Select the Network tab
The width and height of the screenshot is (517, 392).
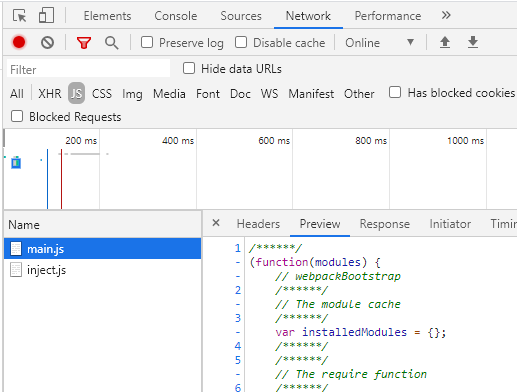pos(308,16)
